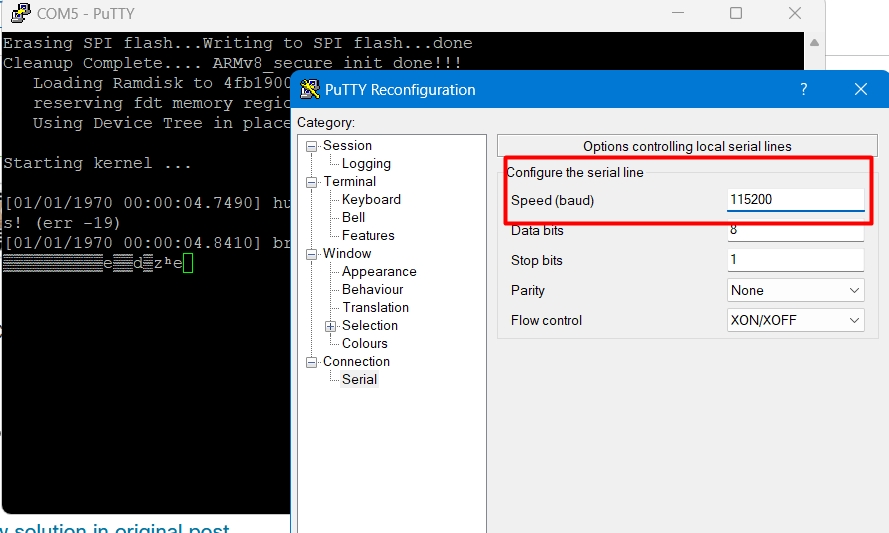The width and height of the screenshot is (889, 533).
Task: Open the Parity dropdown
Action: 795,290
